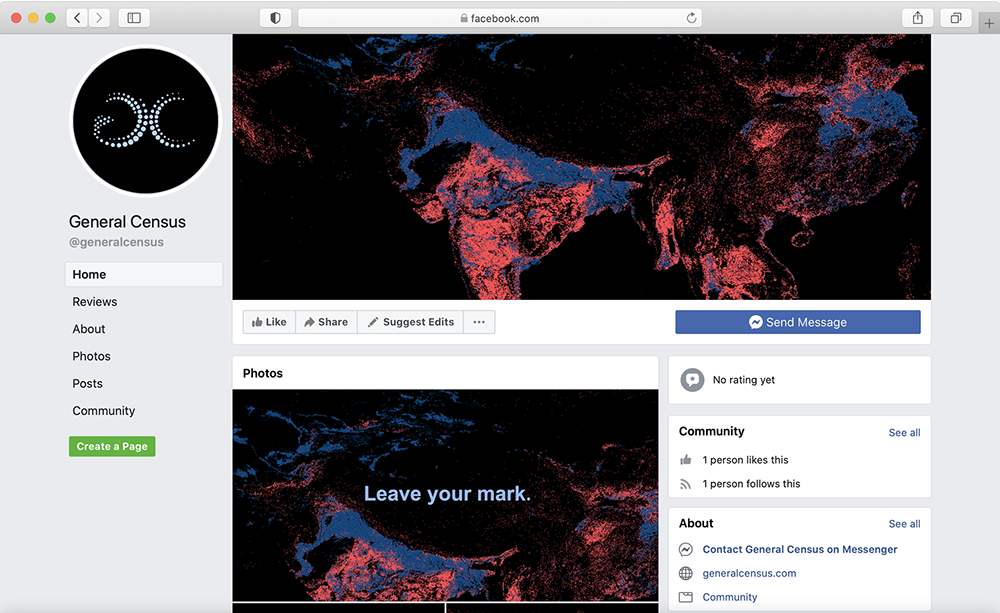Show all tabs overview icon
The width and height of the screenshot is (1000, 613).
click(956, 18)
